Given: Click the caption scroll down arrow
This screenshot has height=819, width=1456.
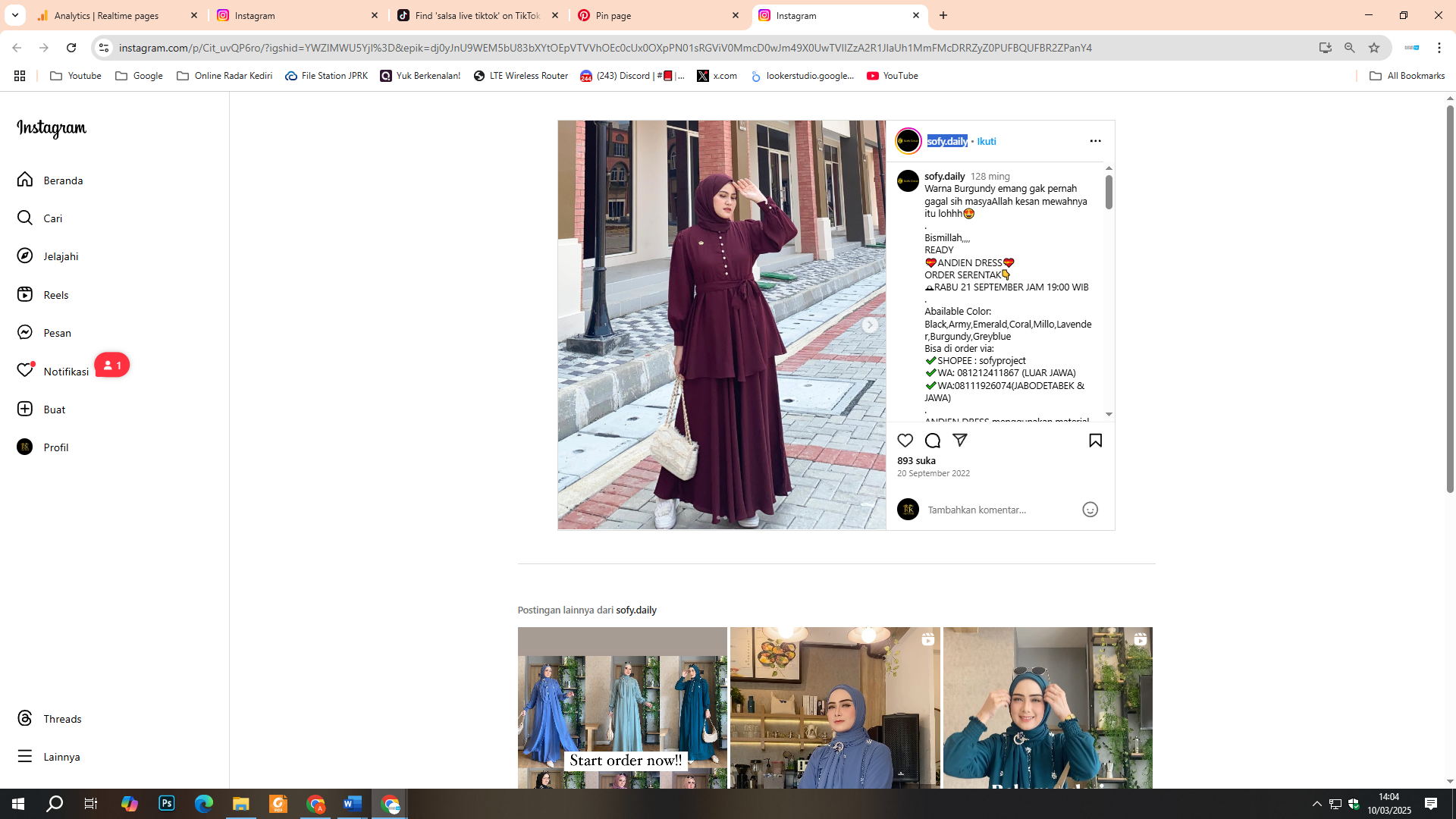Looking at the screenshot, I should 1109,415.
